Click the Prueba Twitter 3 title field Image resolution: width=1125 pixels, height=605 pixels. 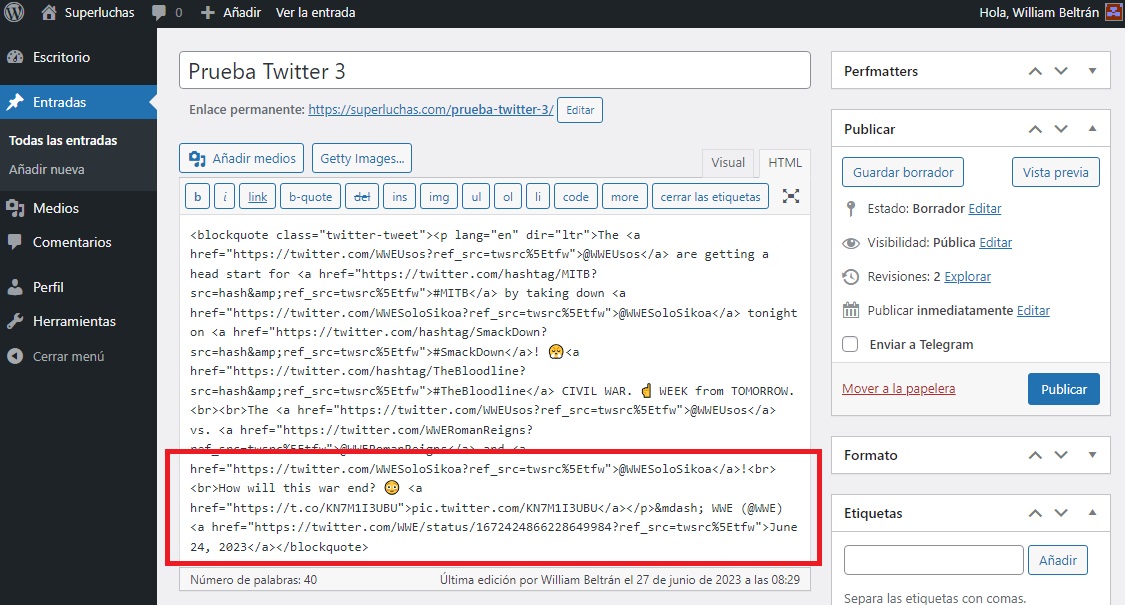tap(495, 70)
